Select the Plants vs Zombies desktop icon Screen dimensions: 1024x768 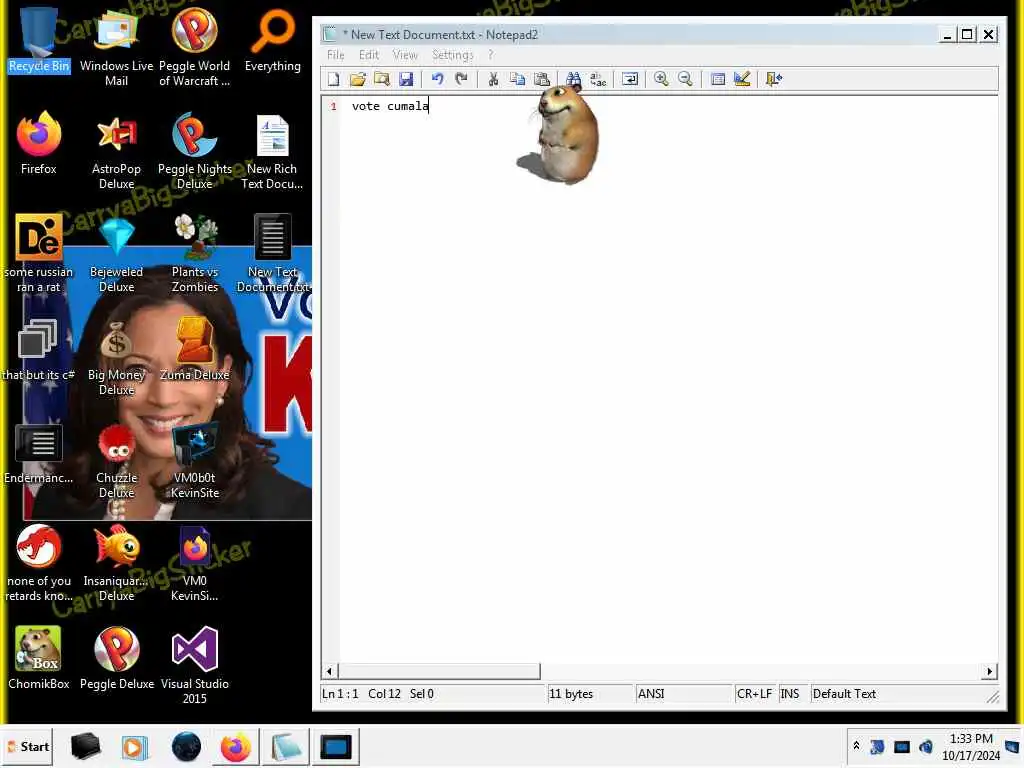(195, 253)
